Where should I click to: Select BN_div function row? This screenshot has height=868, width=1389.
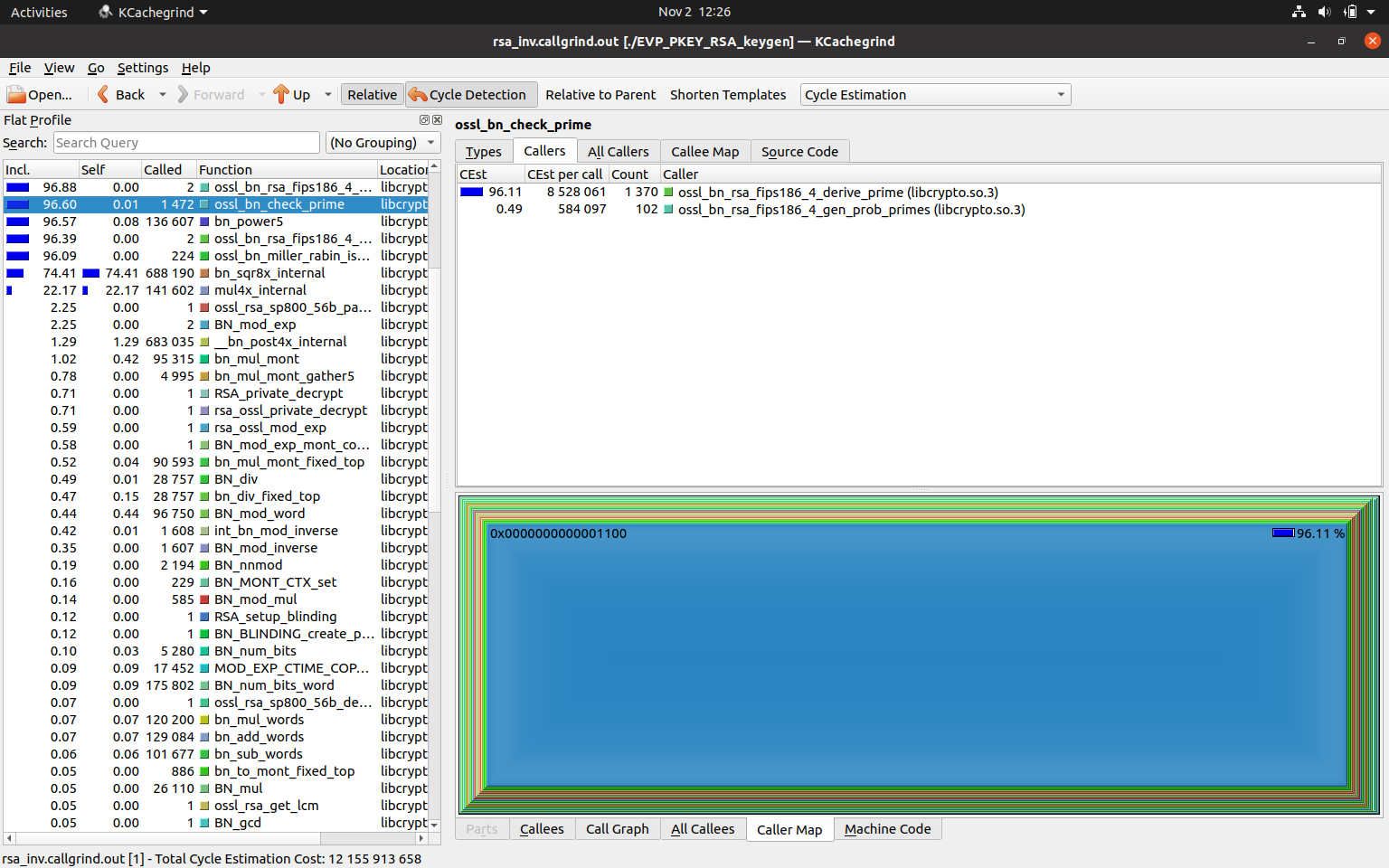click(215, 479)
